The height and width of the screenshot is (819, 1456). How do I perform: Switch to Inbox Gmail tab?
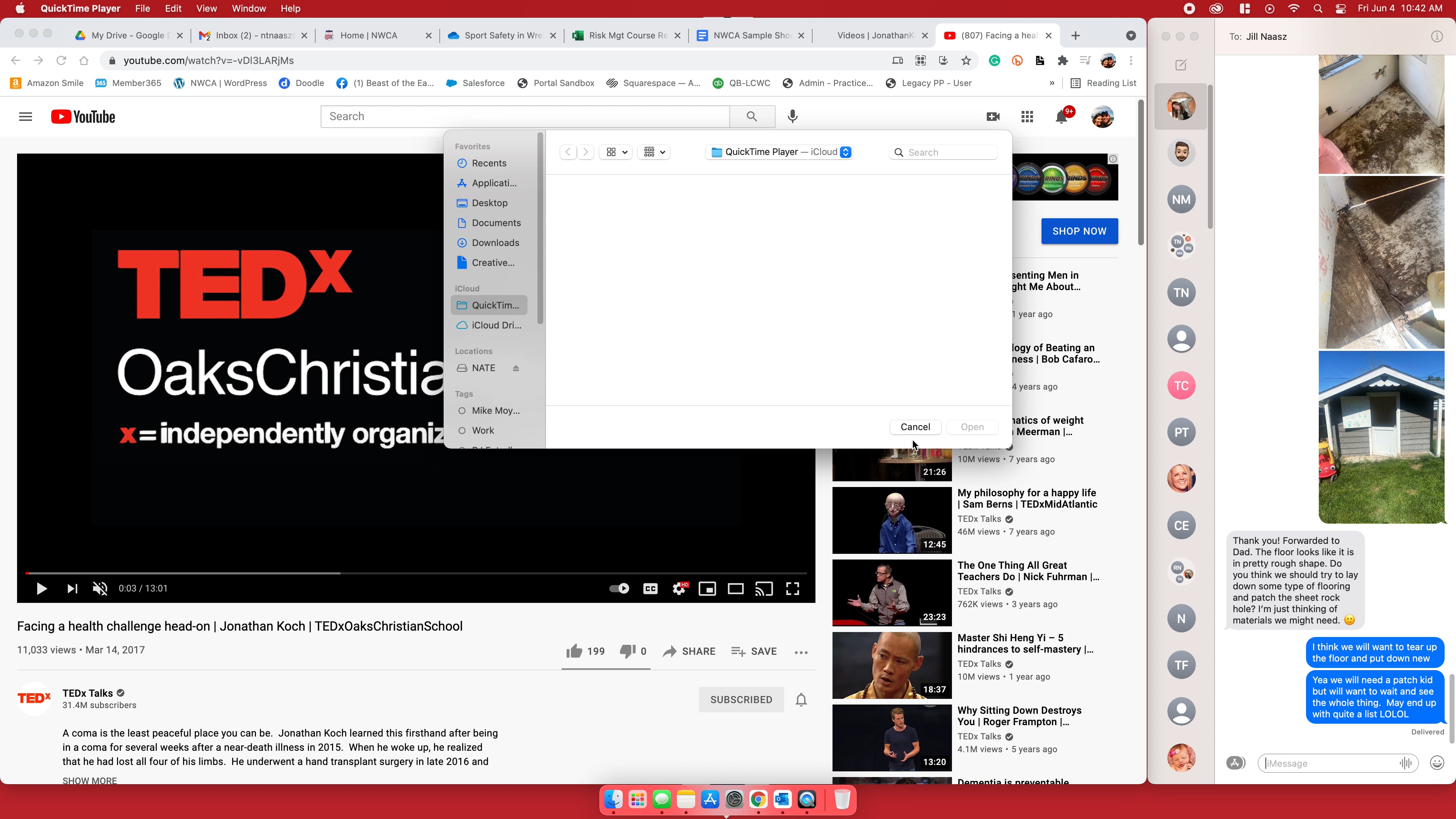pos(253,35)
